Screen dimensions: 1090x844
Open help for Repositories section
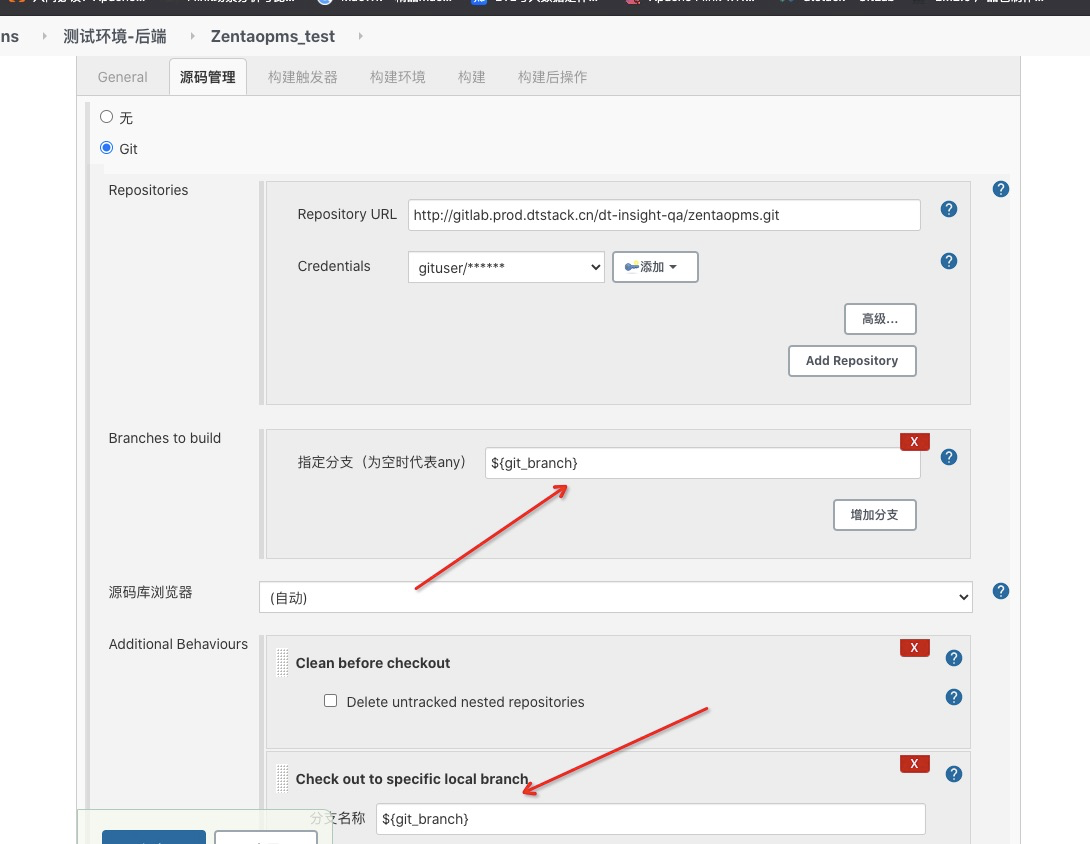(x=1000, y=189)
